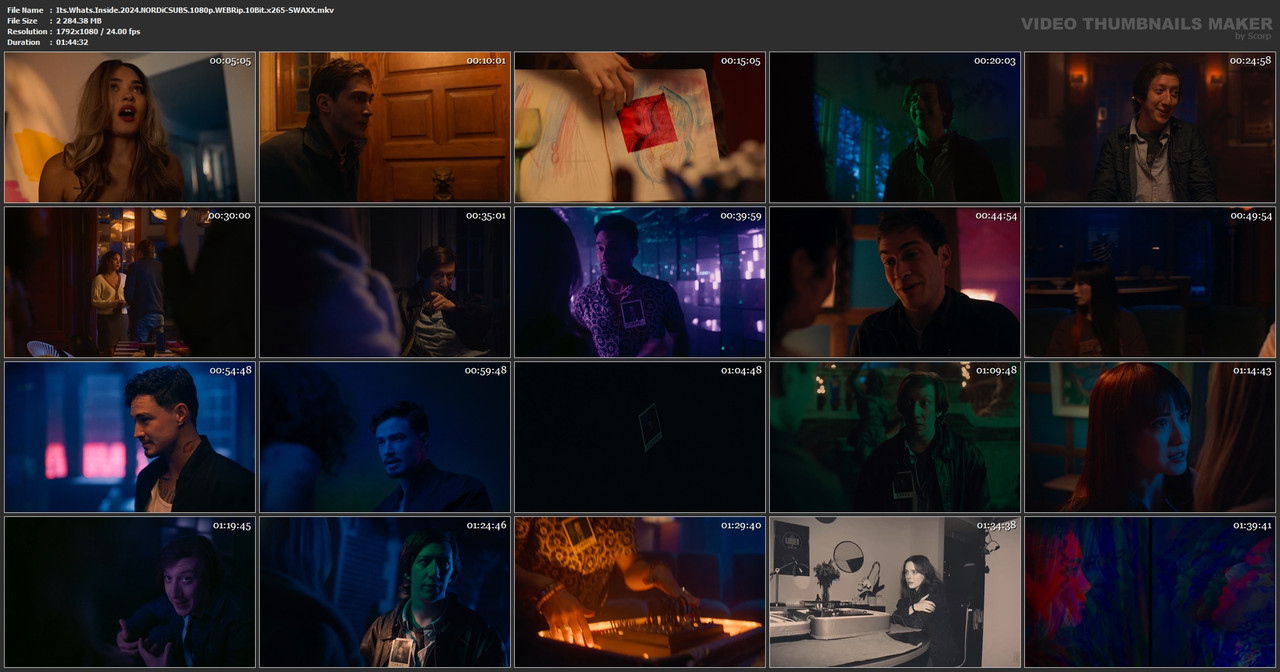Click the duration value 01:44:32

tap(72, 42)
